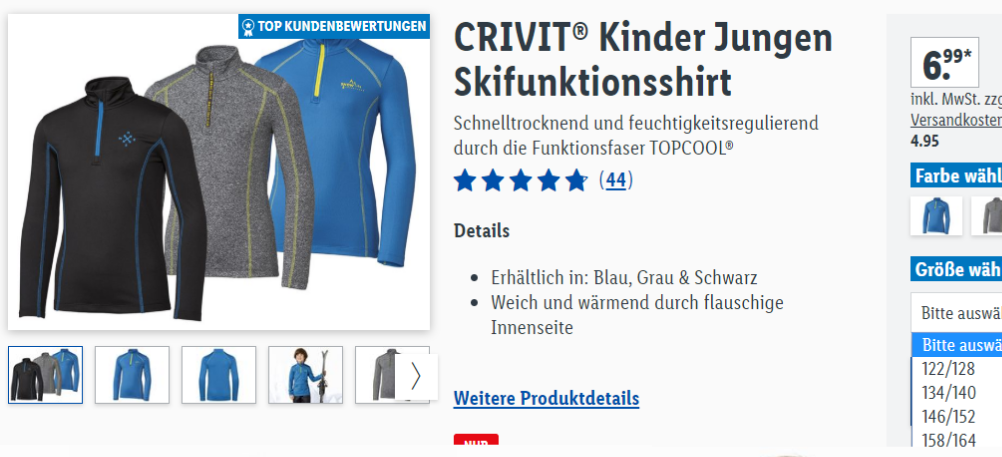1002x457 pixels.
Task: Click the main product image
Action: tap(219, 172)
